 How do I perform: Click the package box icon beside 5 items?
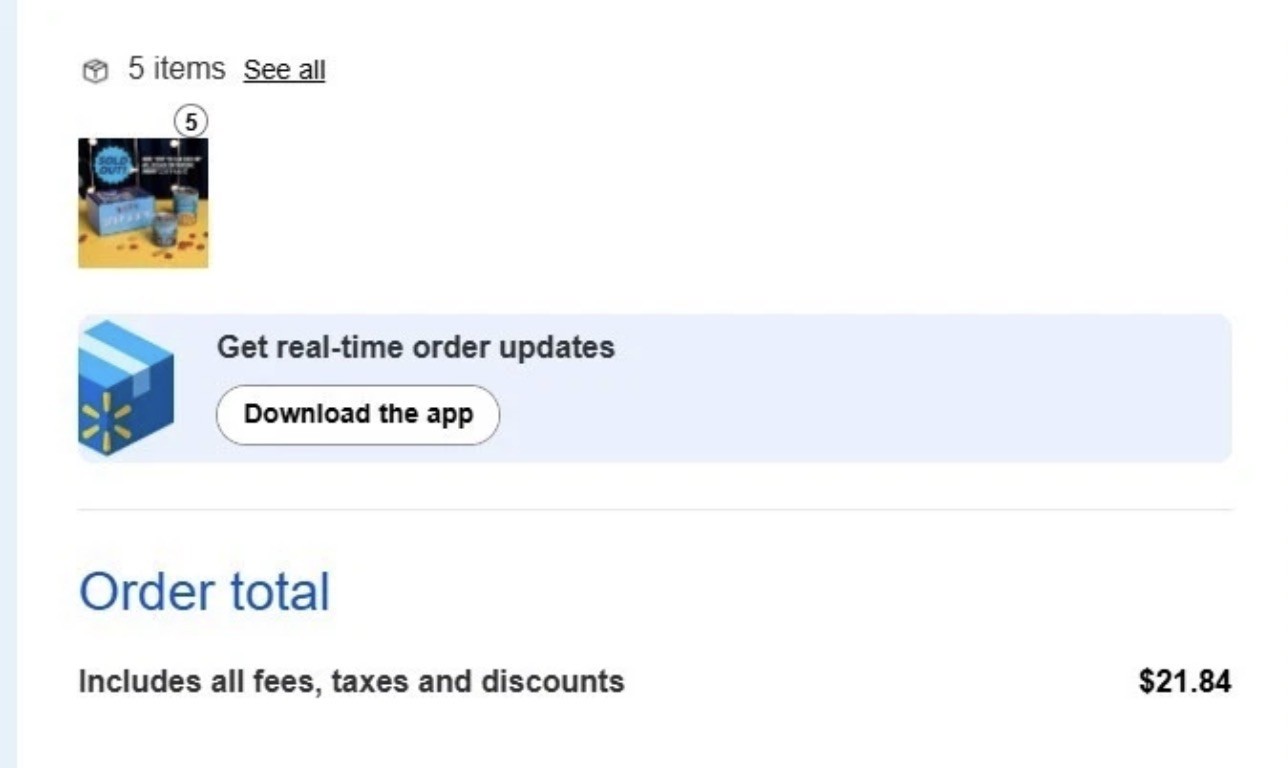pyautogui.click(x=95, y=71)
